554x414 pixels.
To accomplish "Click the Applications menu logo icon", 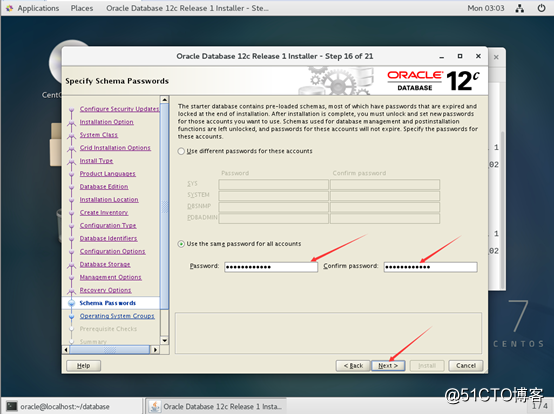I will (x=10, y=8).
